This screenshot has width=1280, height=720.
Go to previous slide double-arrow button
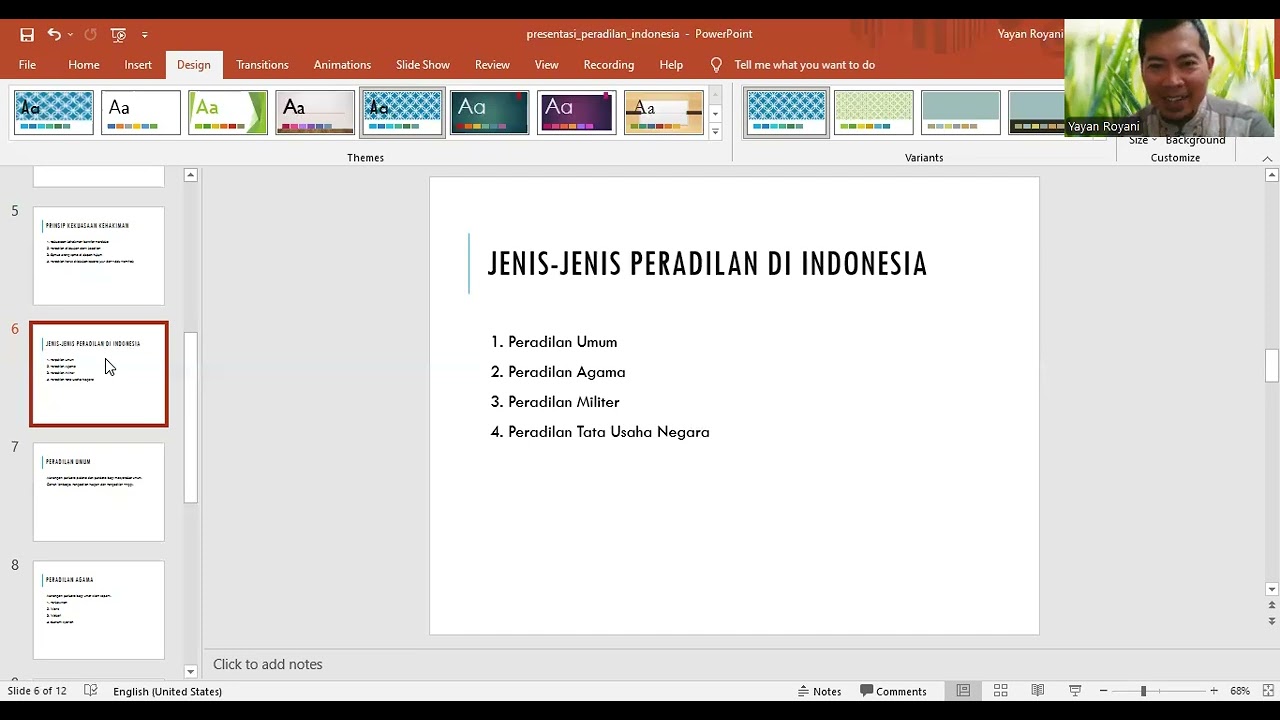click(1272, 605)
